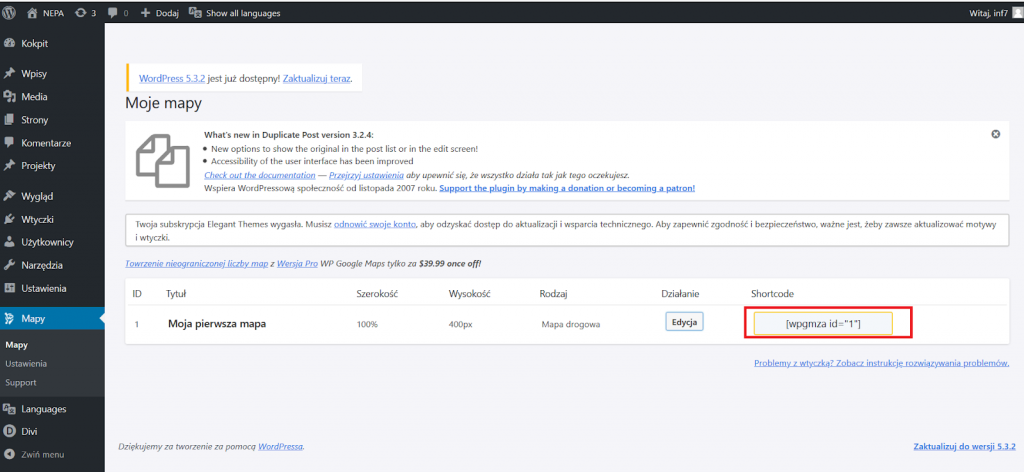Open odnowić swoje konto link
This screenshot has width=1024, height=472.
[x=375, y=224]
